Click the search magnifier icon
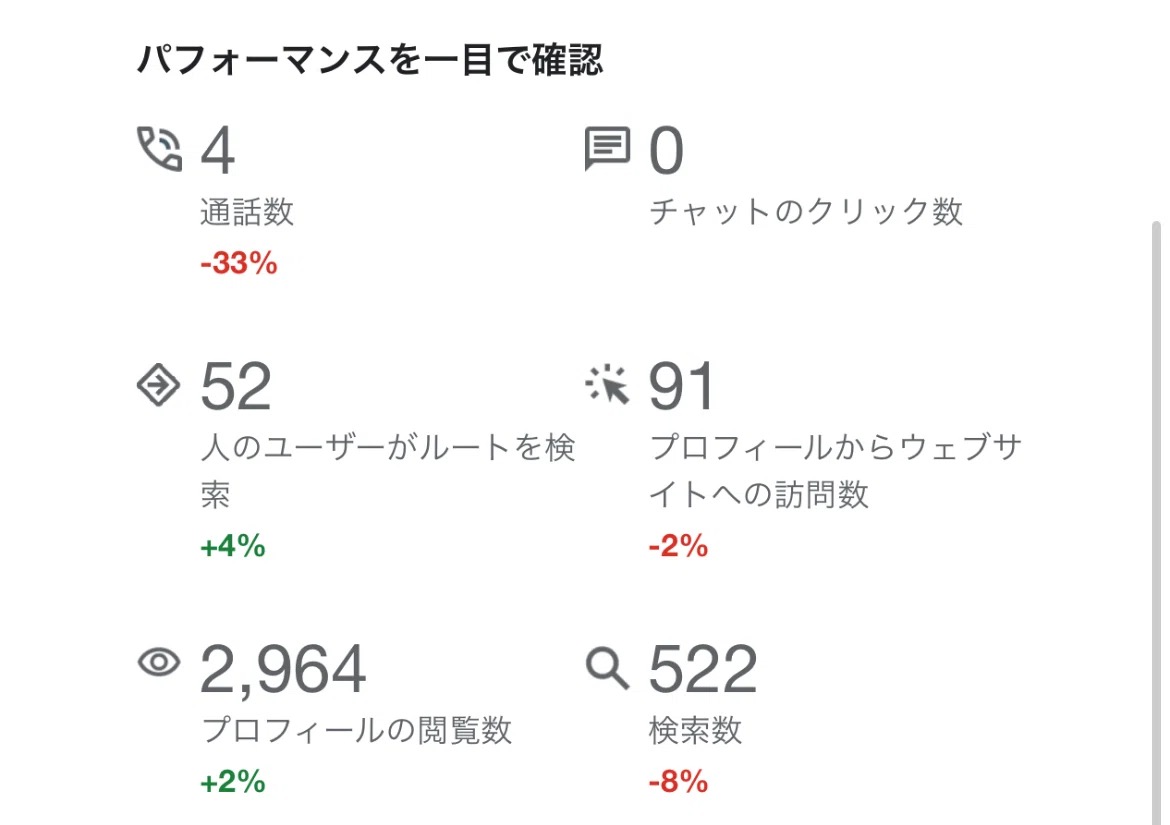 coord(607,667)
